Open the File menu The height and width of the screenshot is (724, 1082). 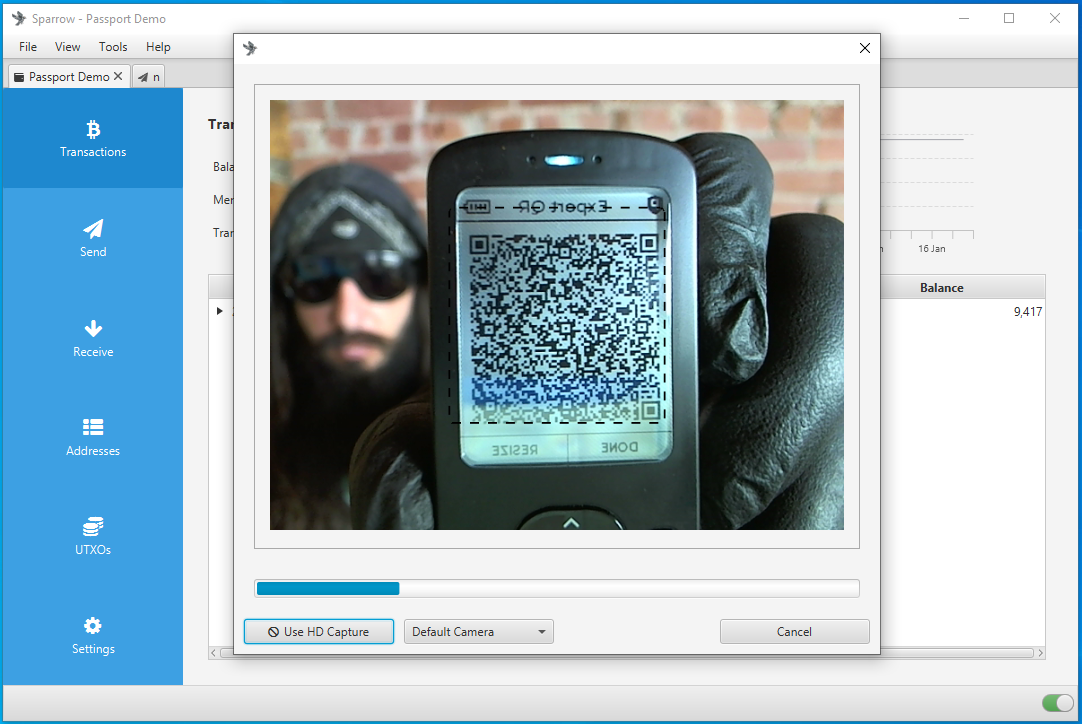pos(28,46)
